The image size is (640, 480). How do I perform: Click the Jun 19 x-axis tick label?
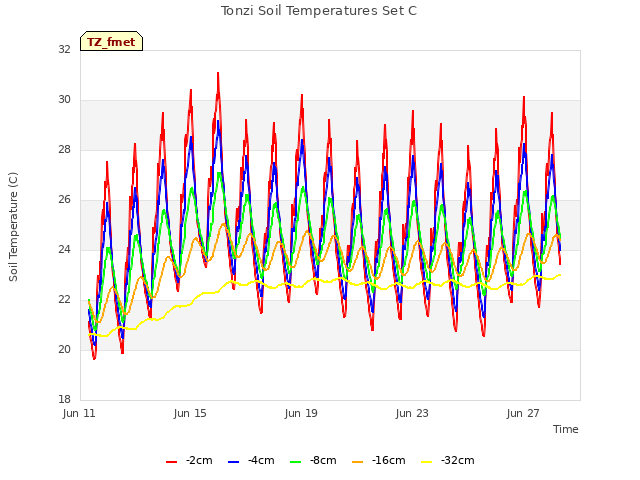point(301,413)
